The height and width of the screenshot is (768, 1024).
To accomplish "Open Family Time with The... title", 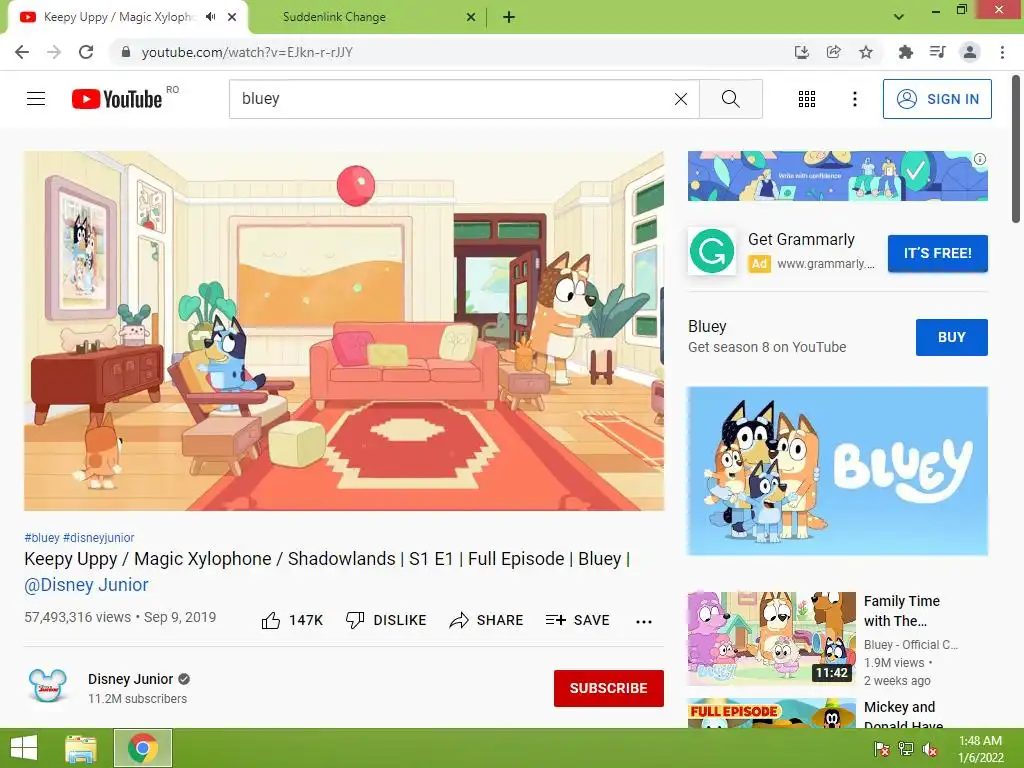I will (902, 611).
